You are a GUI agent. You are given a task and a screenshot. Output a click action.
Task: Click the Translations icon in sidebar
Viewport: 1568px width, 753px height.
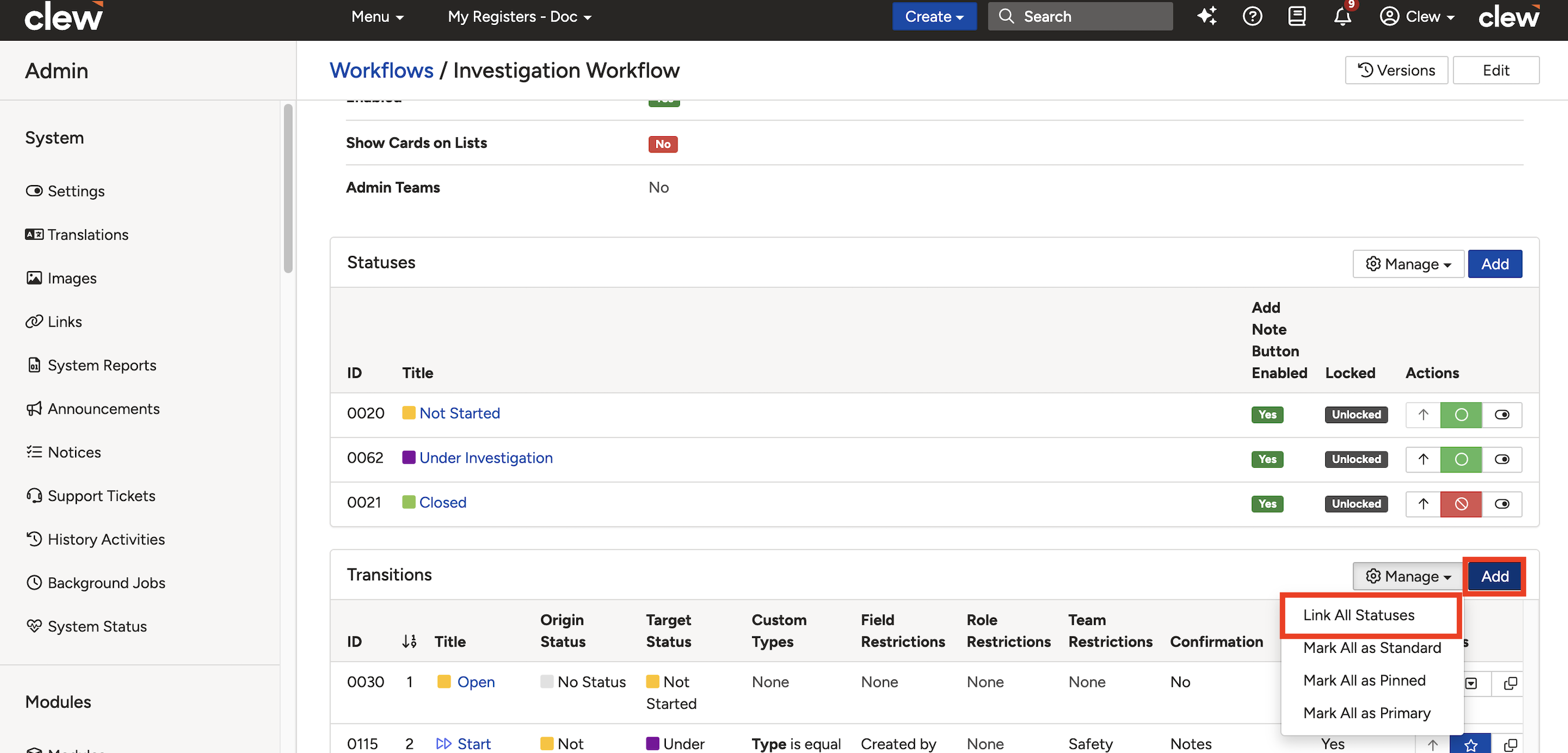click(x=34, y=235)
